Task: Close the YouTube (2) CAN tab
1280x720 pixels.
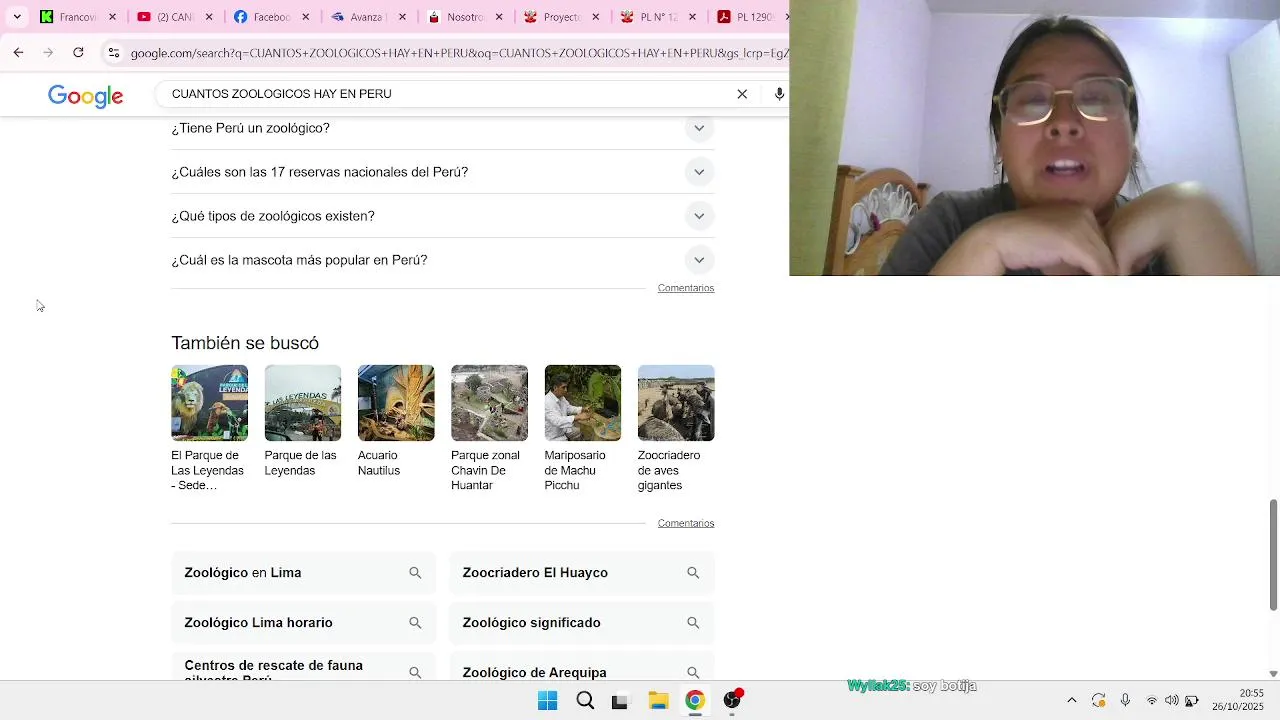Action: click(x=209, y=17)
